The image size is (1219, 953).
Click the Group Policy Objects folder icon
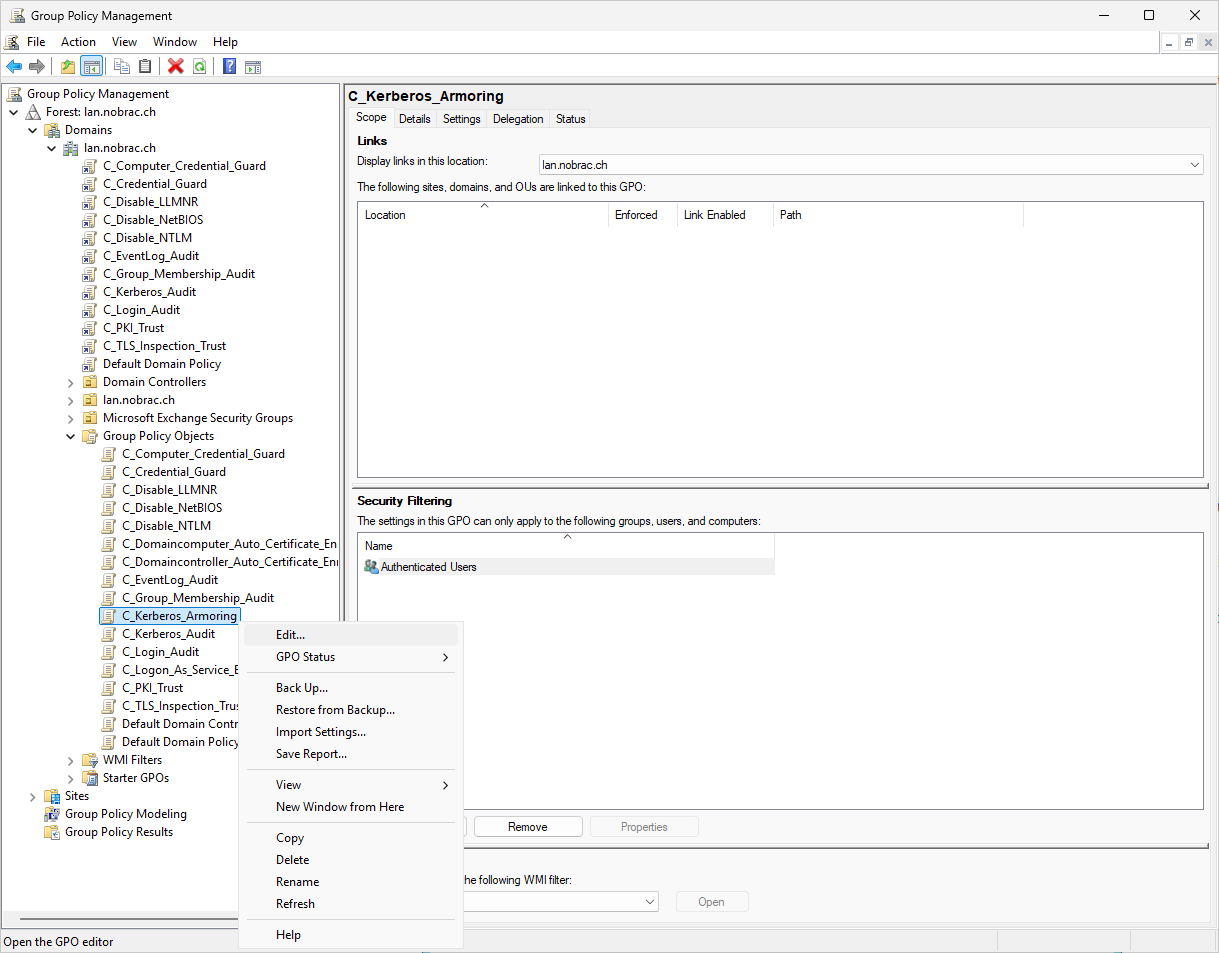pyautogui.click(x=91, y=436)
